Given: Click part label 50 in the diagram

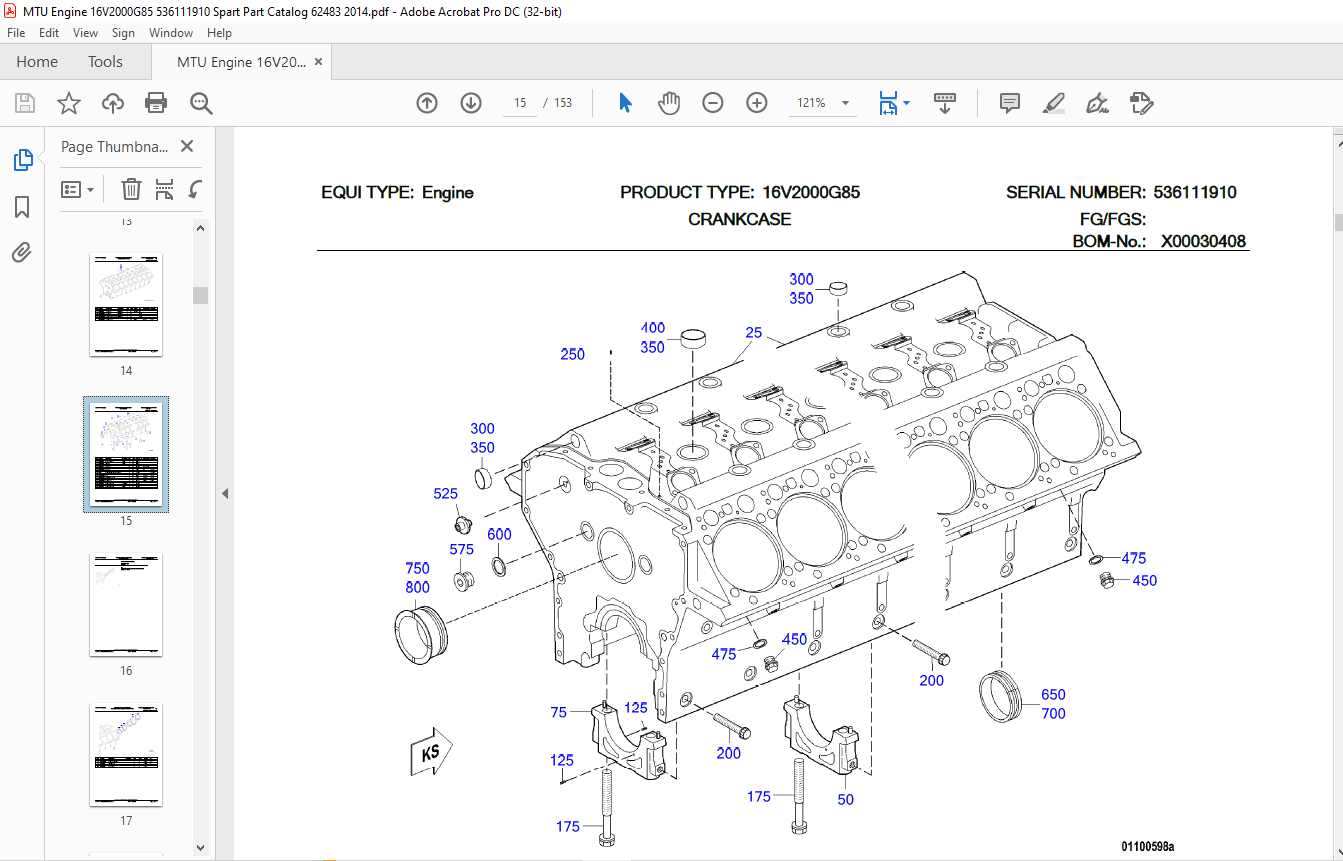Looking at the screenshot, I should (x=845, y=799).
